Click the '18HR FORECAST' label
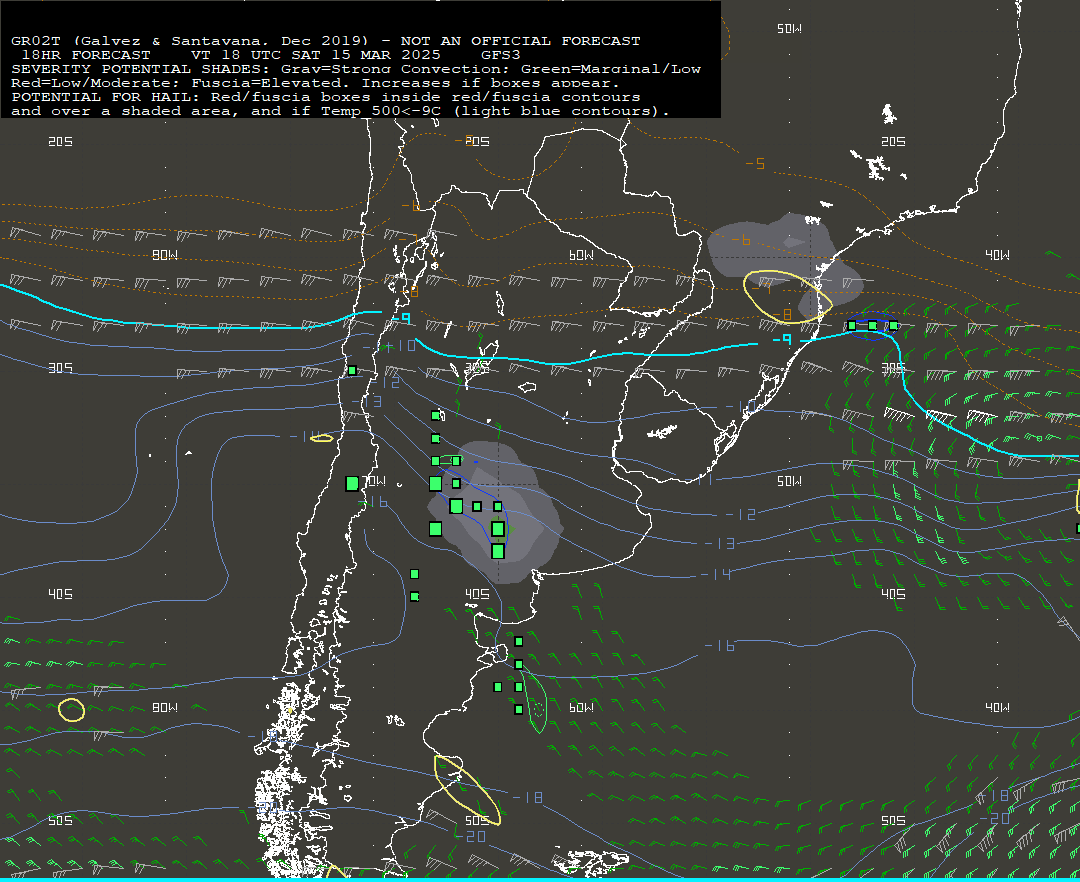This screenshot has height=882, width=1080. pos(86,55)
